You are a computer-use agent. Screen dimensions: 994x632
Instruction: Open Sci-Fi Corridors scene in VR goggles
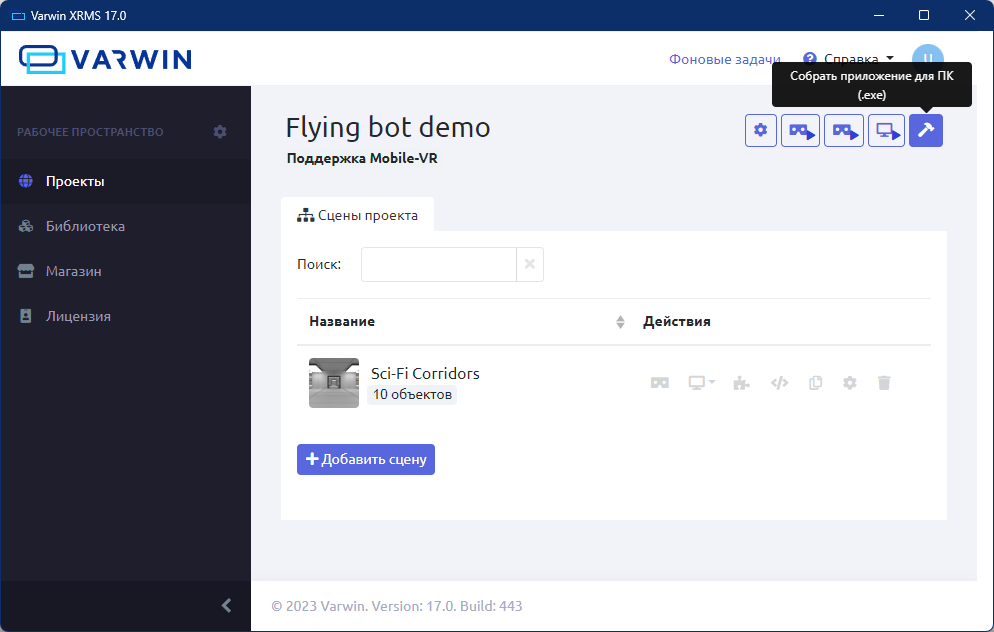[x=659, y=383]
